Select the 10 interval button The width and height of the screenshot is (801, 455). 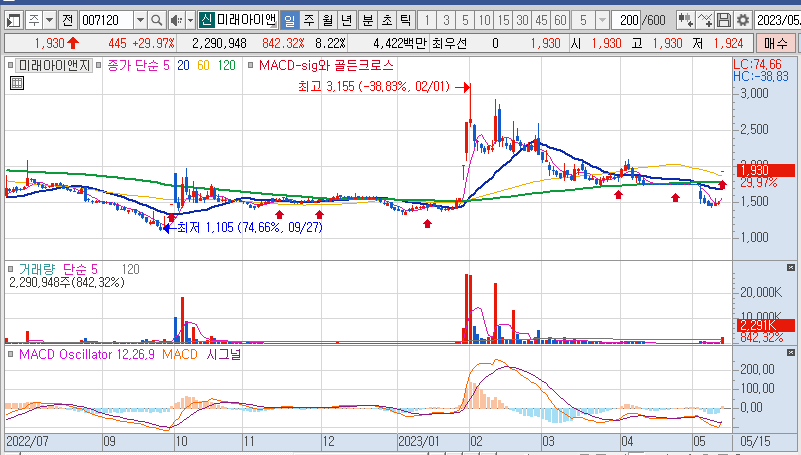[x=484, y=20]
